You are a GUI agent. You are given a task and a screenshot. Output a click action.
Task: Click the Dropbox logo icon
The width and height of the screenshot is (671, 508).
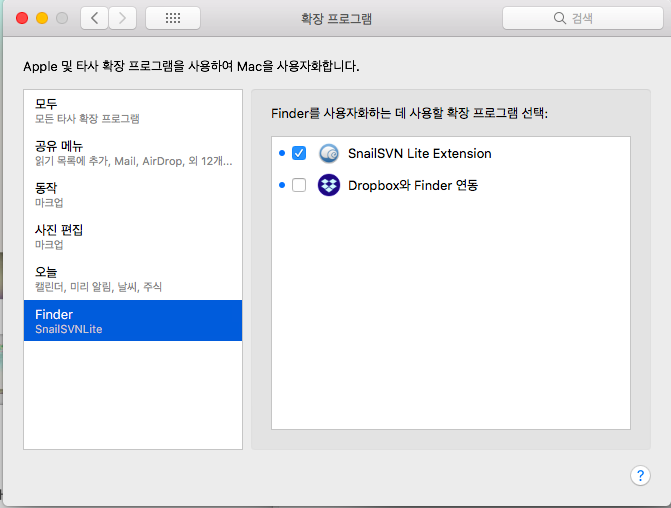point(329,185)
